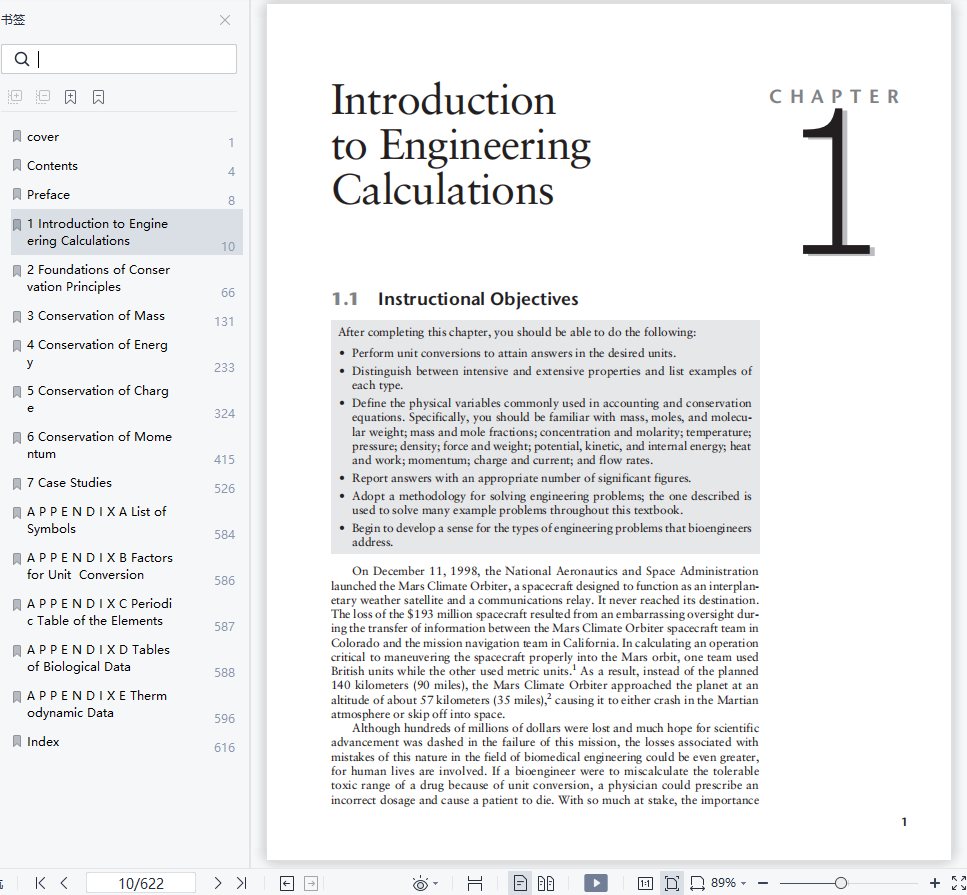Image resolution: width=967 pixels, height=895 pixels.
Task: Open Appendix E Thermodynamic Data bookmark
Action: [x=126, y=704]
